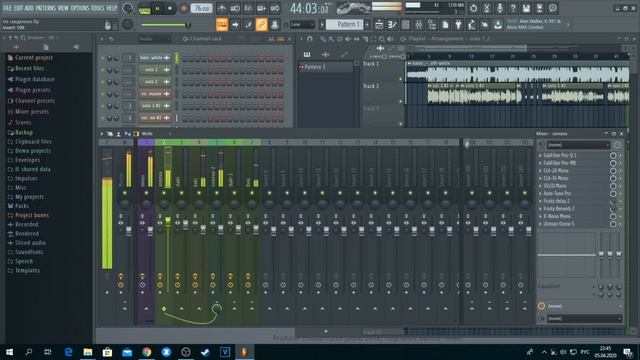The height and width of the screenshot is (360, 640).
Task: Open the TOOLS menu
Action: click(98, 8)
